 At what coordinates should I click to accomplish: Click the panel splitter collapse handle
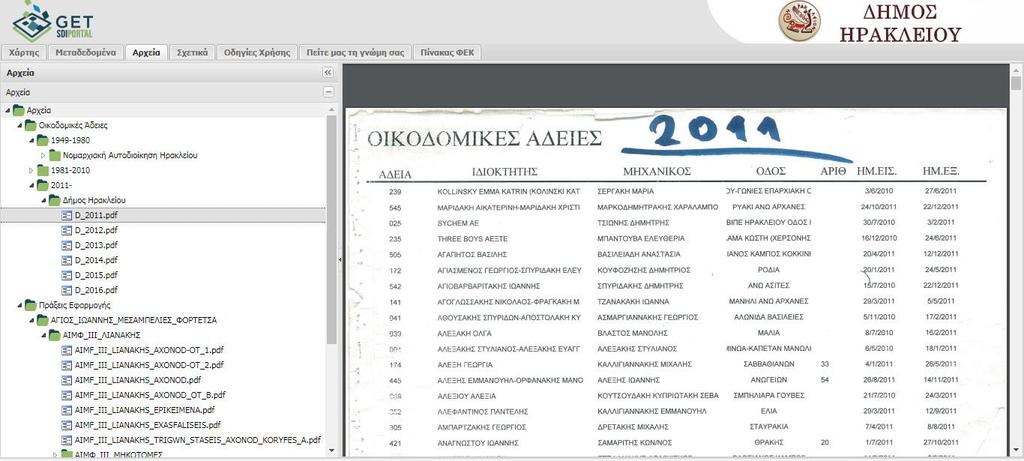tap(340, 260)
